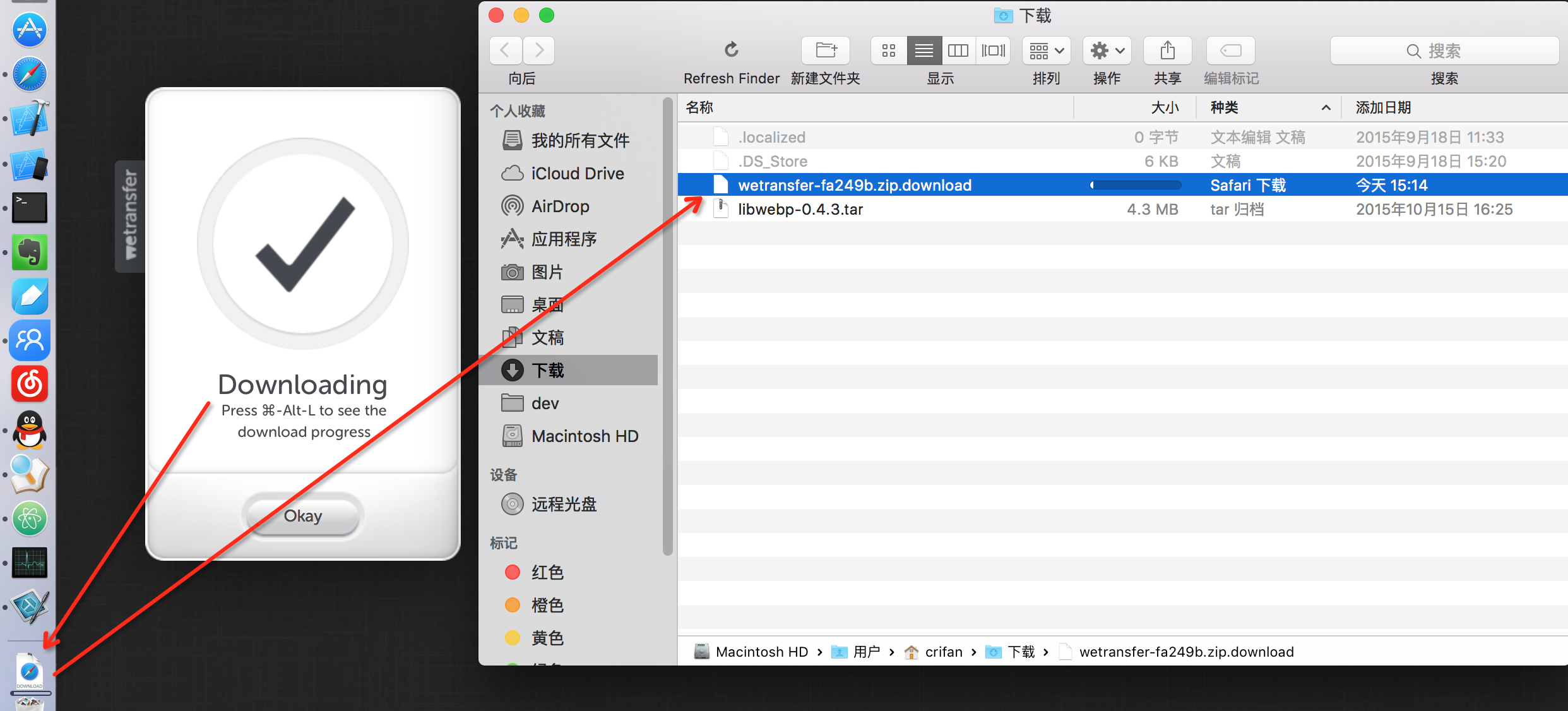1568x711 pixels.
Task: Open Safari from the dock
Action: 30,75
